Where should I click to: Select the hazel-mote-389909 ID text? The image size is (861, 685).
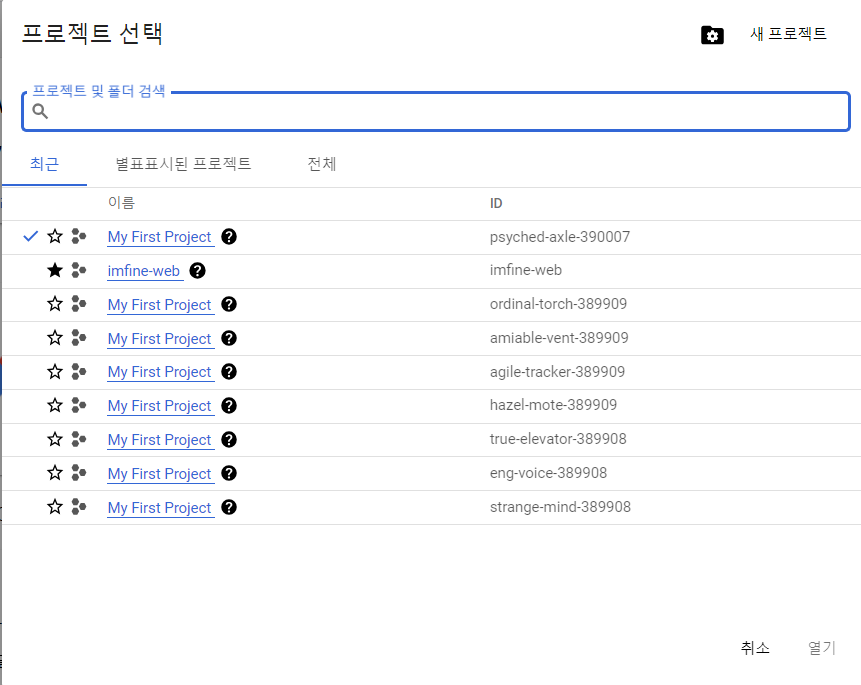(554, 405)
